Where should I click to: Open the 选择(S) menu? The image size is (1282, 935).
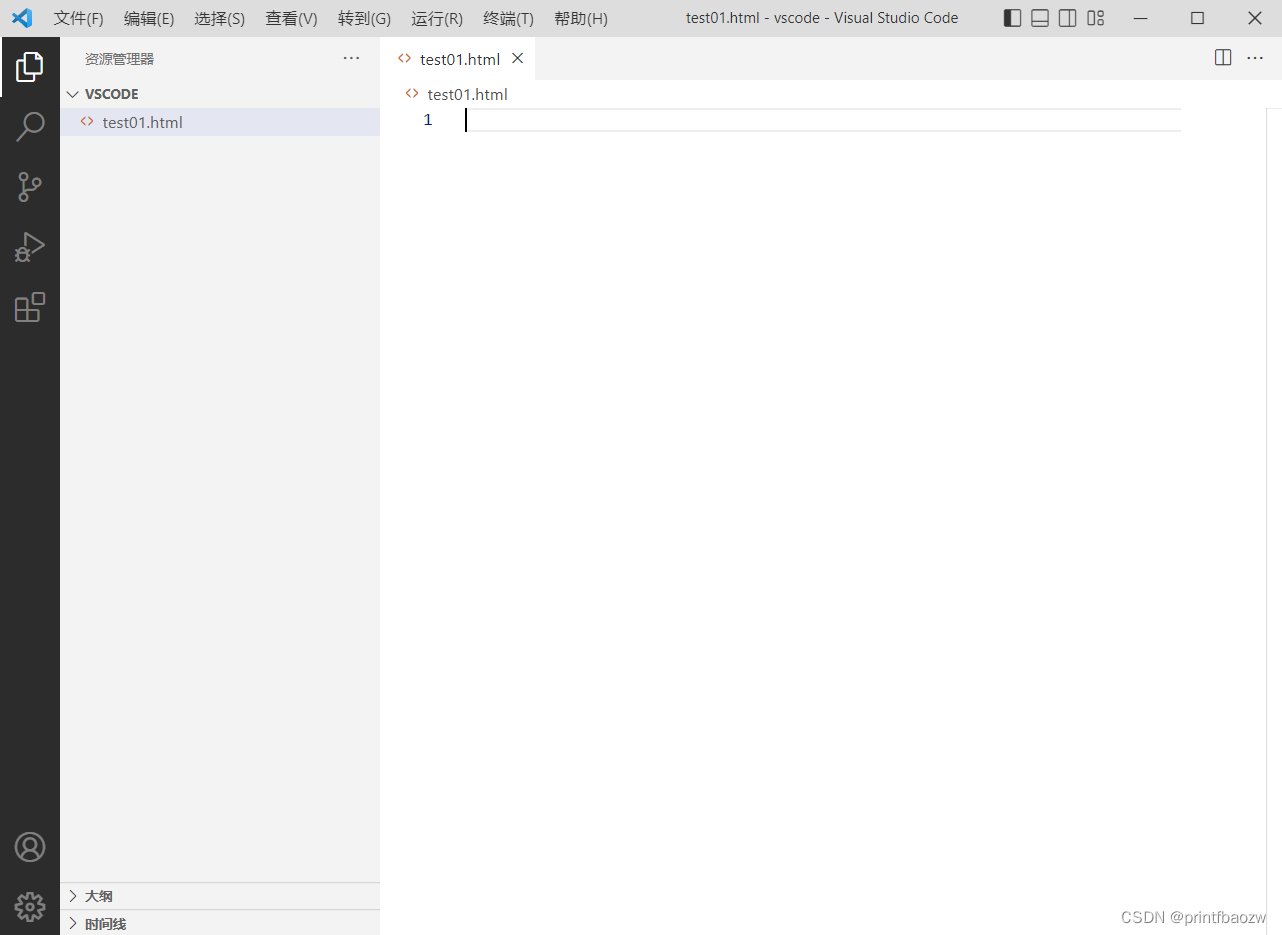pyautogui.click(x=219, y=18)
